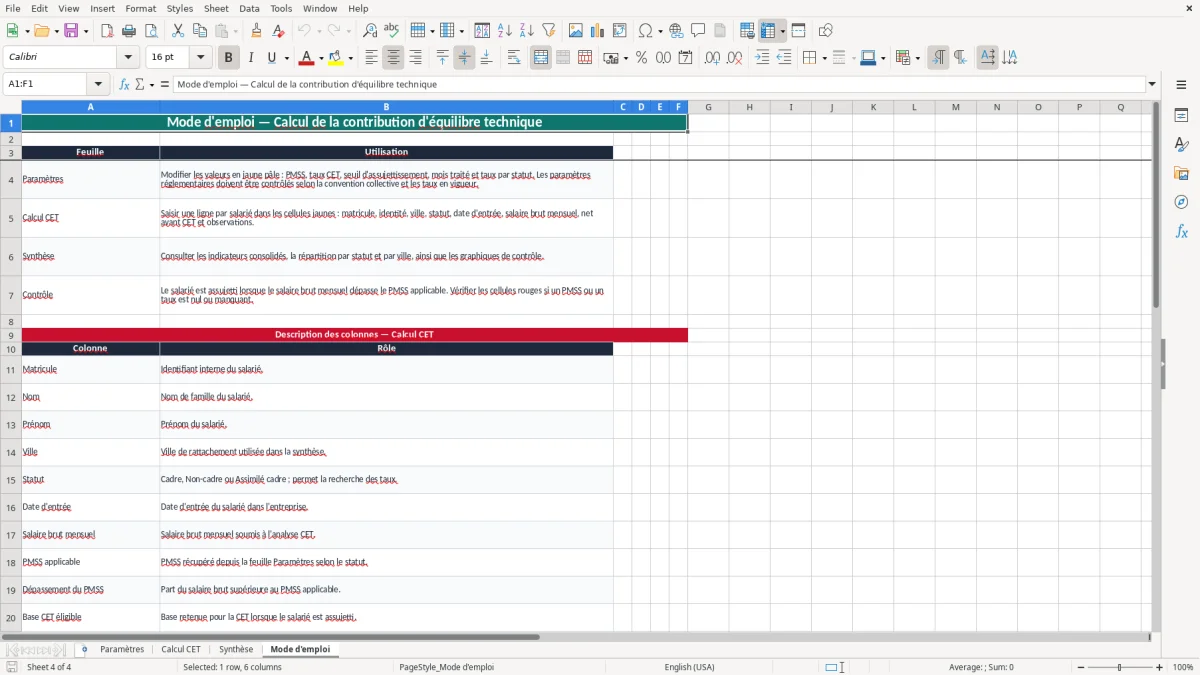Click the Insert Comment icon
Viewport: 1200px width, 675px height.
coord(698,31)
